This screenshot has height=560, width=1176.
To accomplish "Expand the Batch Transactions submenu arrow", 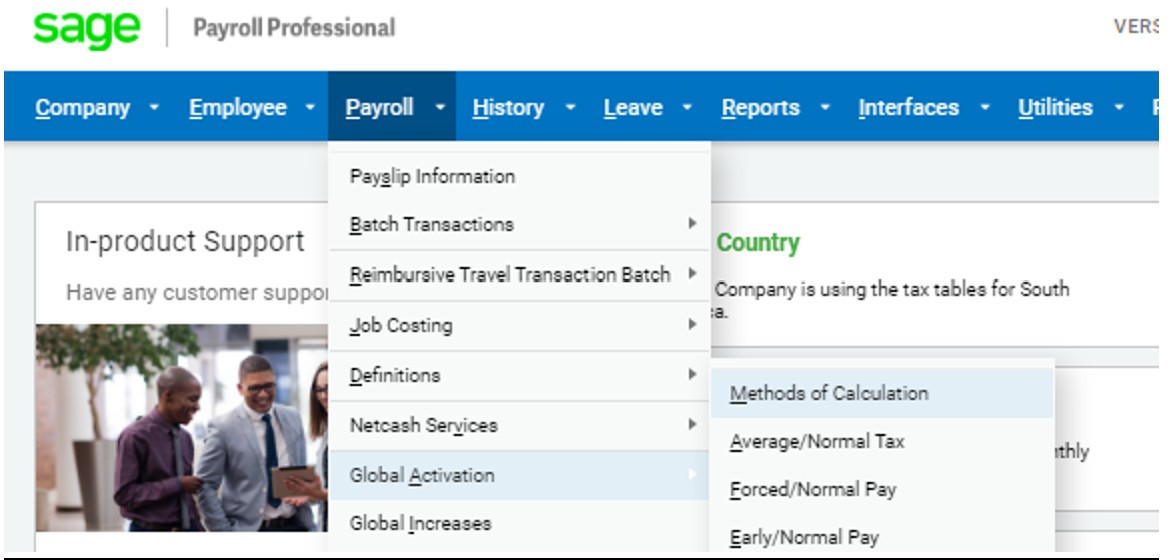I will (x=691, y=224).
